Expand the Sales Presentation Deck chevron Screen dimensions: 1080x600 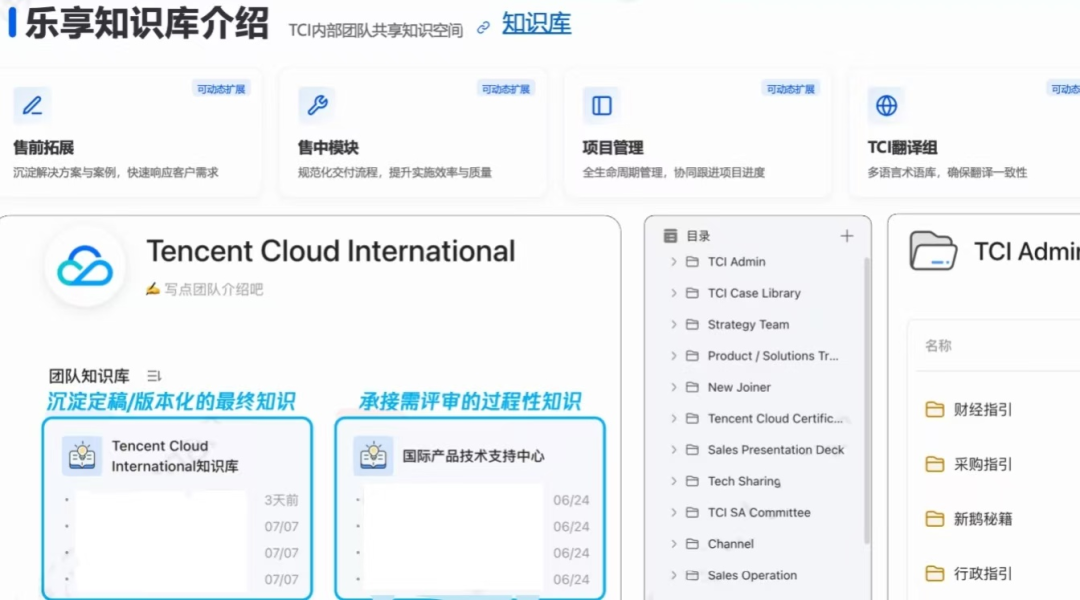click(x=674, y=450)
